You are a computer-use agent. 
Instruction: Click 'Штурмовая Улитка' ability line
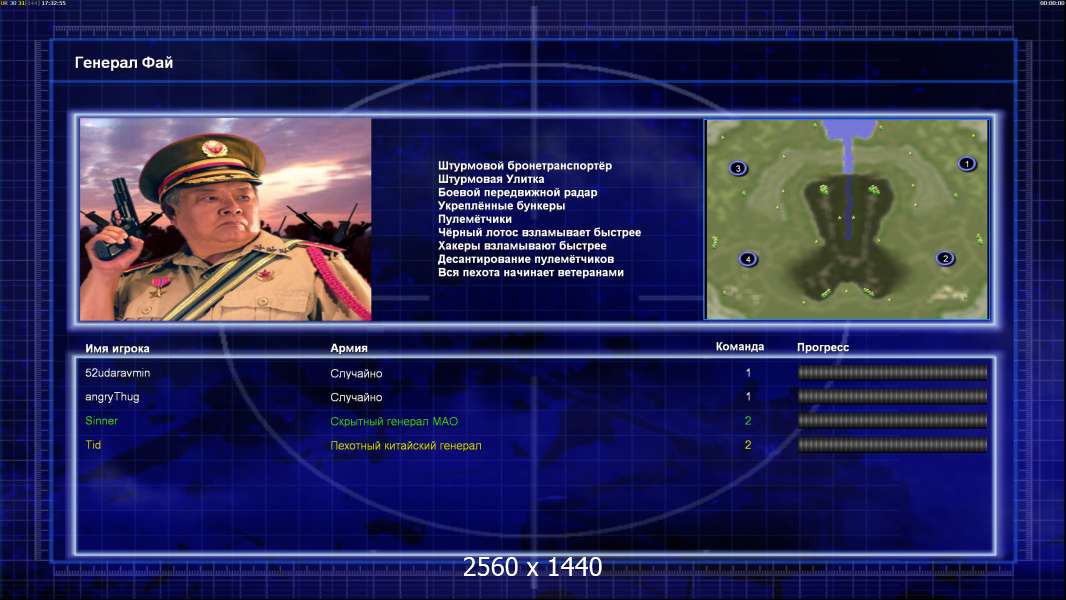tap(491, 179)
